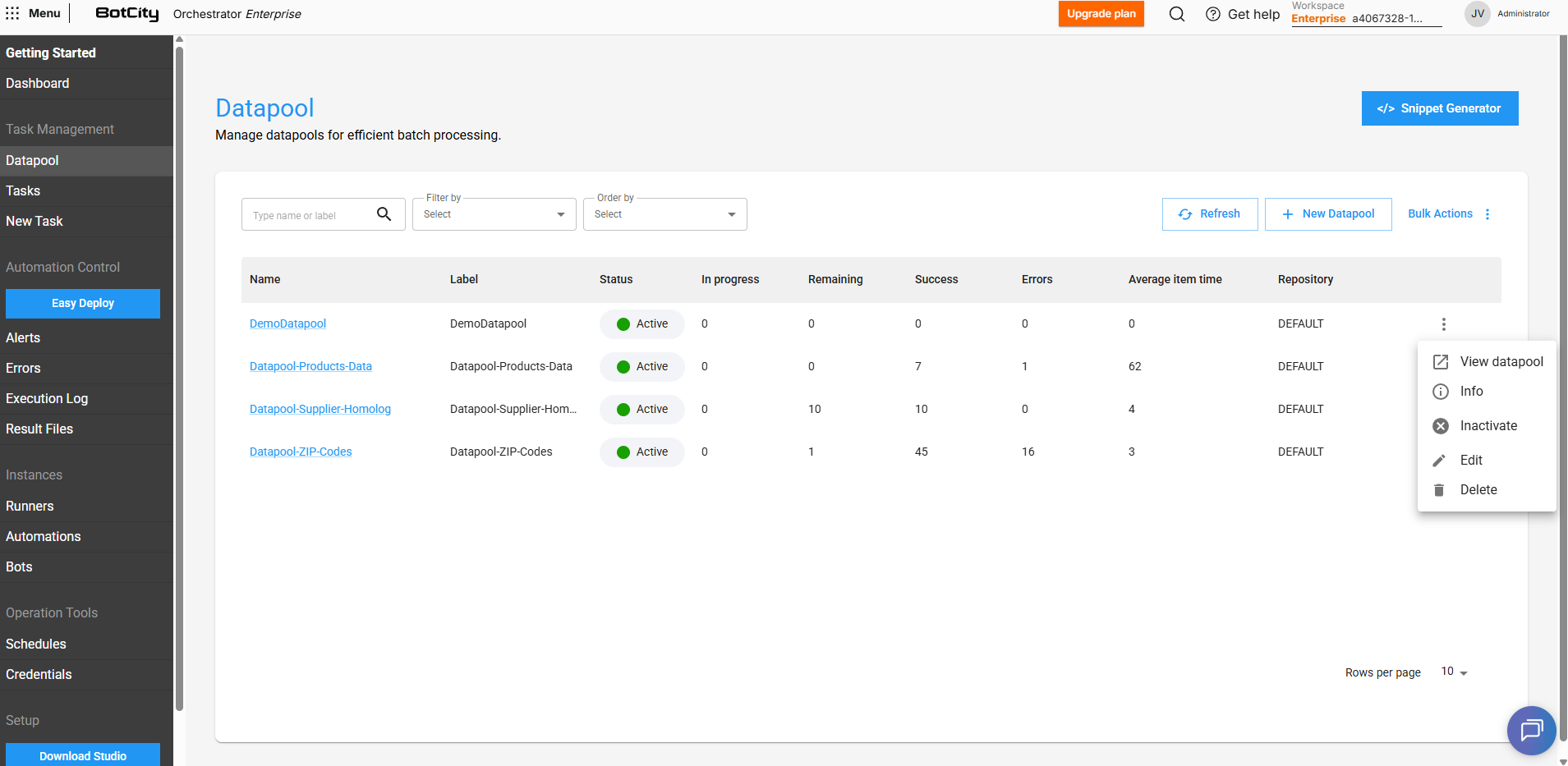Expand the Order by dropdown
This screenshot has height=766, width=1568.
click(664, 214)
